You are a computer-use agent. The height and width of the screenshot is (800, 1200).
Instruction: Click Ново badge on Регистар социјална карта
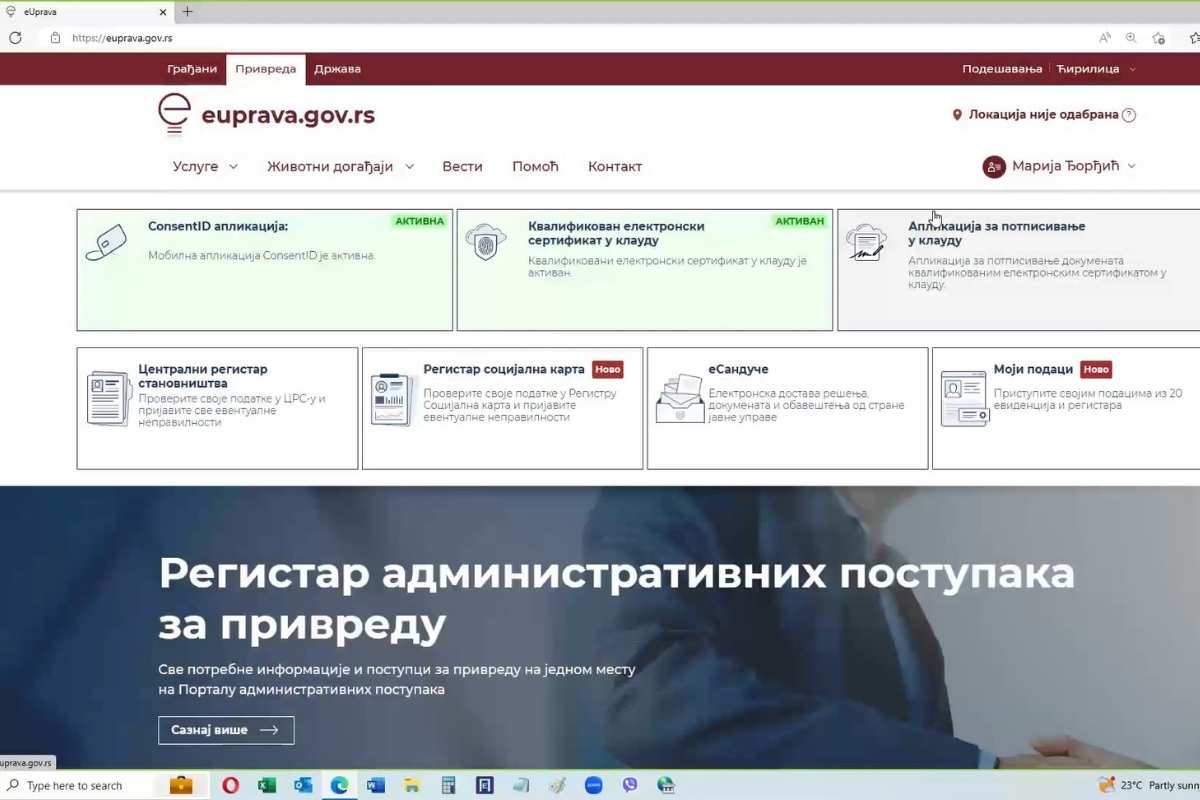[x=607, y=369]
